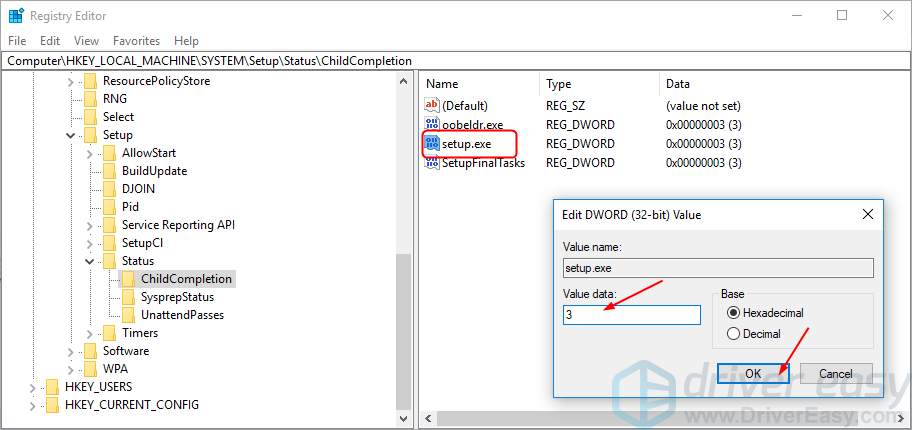Click the ResourcePolicyStore folder icon

tap(90, 81)
